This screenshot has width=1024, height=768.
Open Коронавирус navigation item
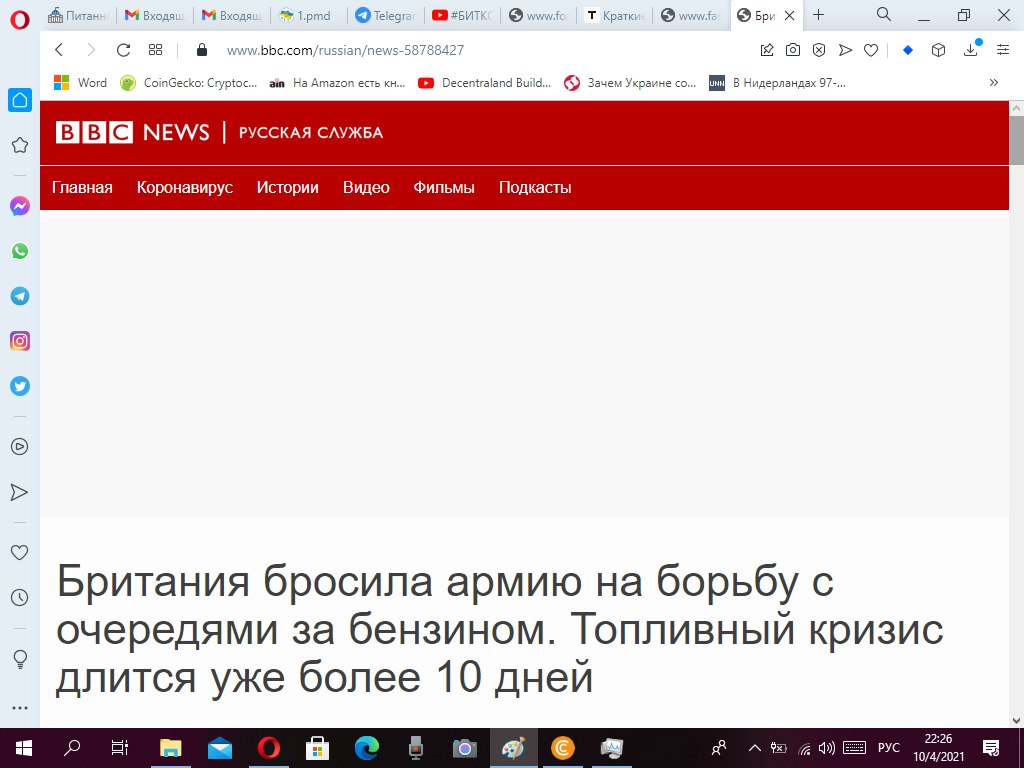(x=185, y=187)
